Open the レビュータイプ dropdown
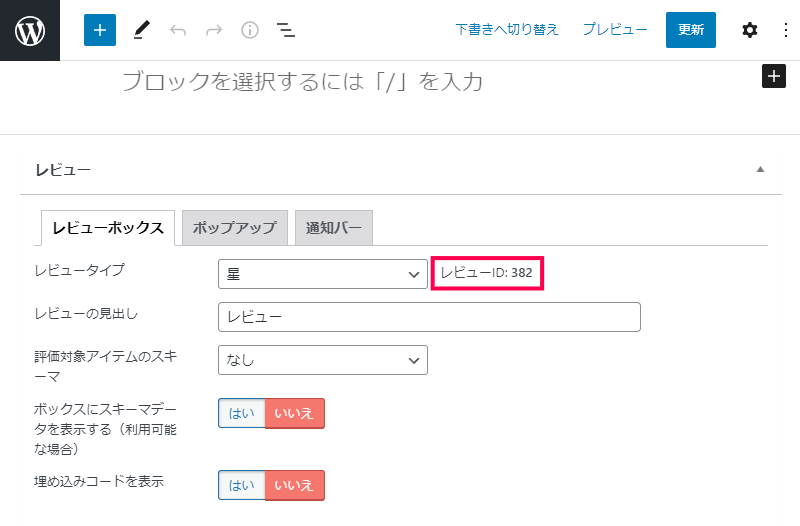The height and width of the screenshot is (526, 800). [322, 274]
